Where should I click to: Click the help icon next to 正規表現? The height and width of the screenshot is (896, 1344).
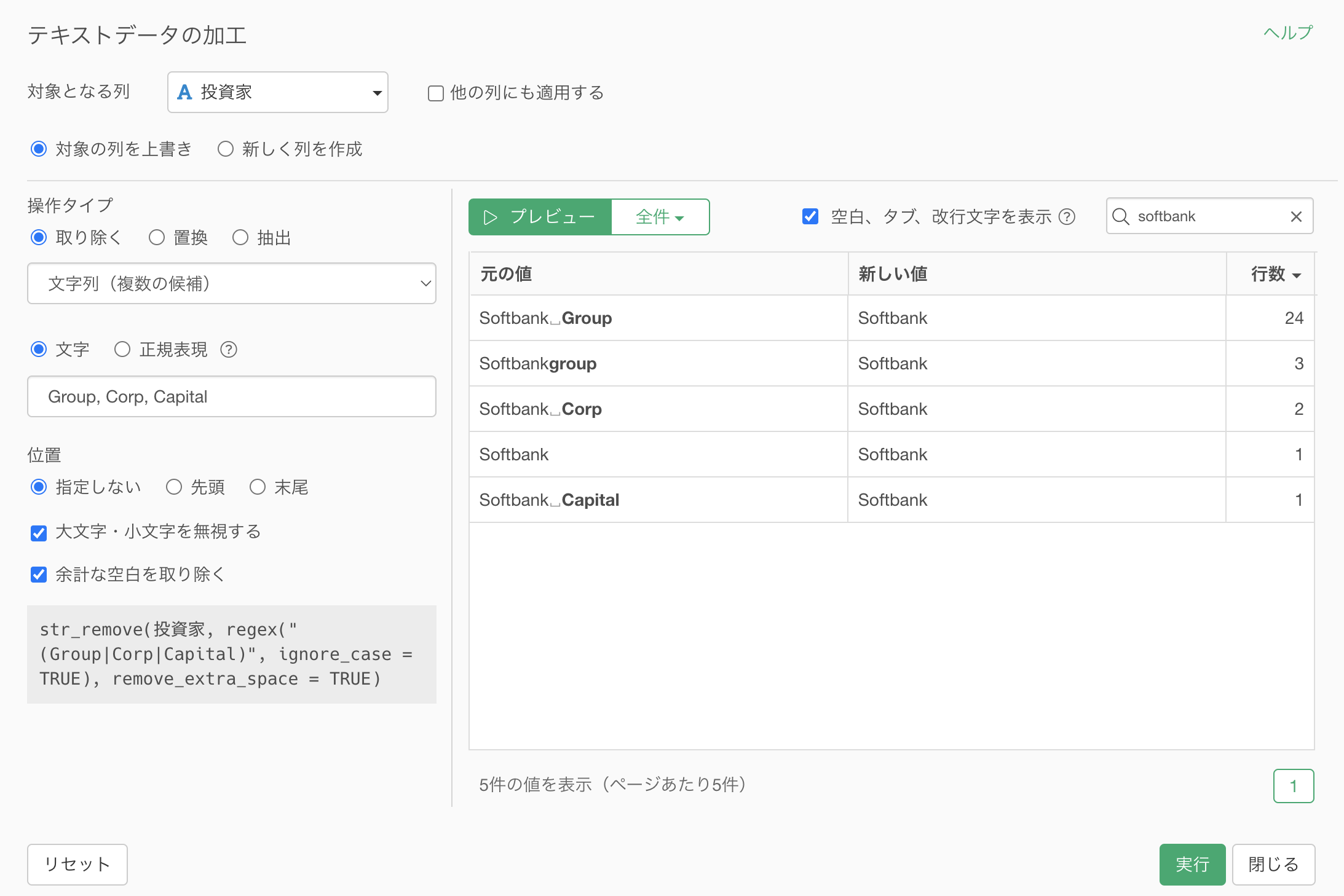pos(229,350)
